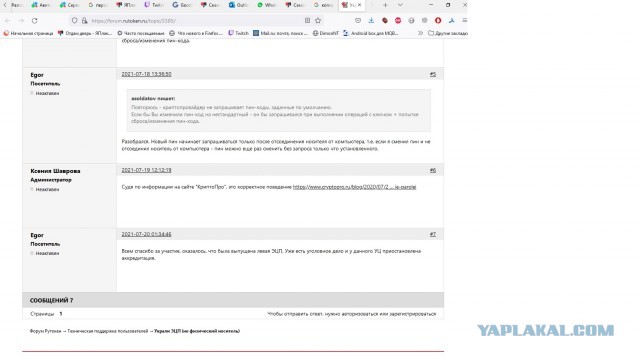Open permalink #6 of administrator's post
640x360 pixels.
coord(433,170)
